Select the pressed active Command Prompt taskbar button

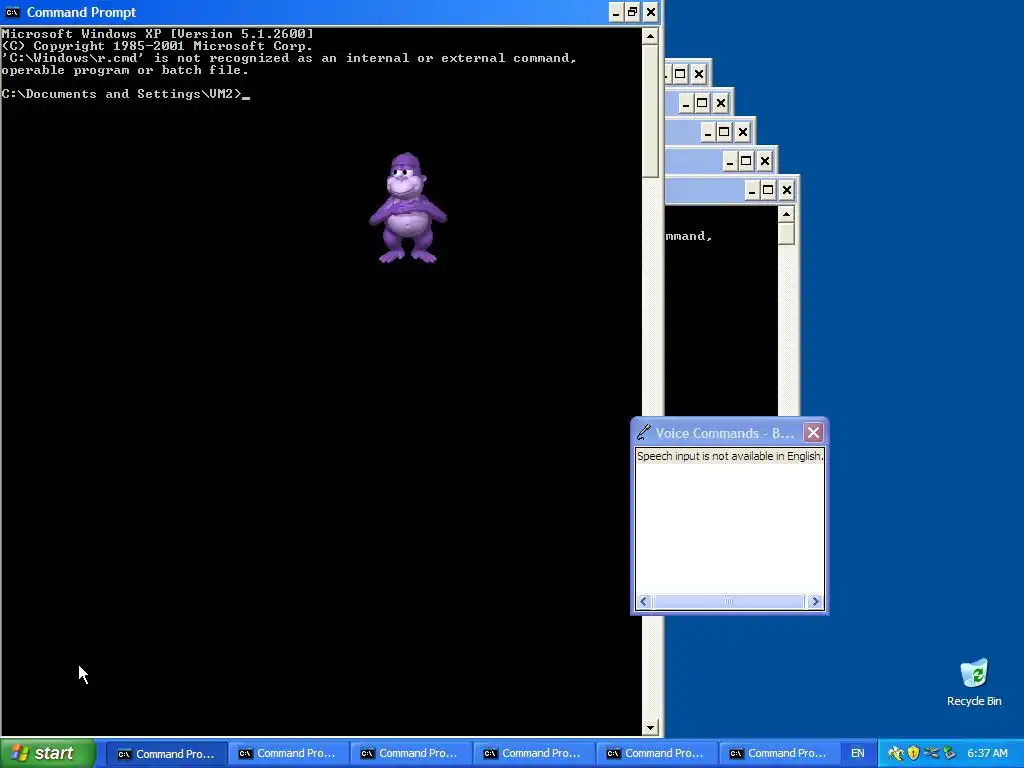pyautogui.click(x=167, y=754)
